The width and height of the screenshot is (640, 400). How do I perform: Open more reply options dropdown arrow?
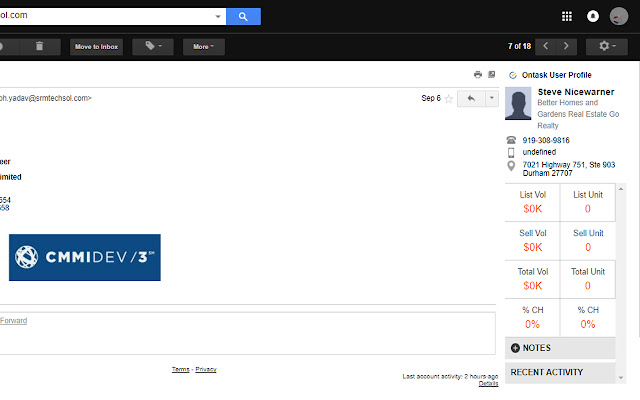click(491, 98)
